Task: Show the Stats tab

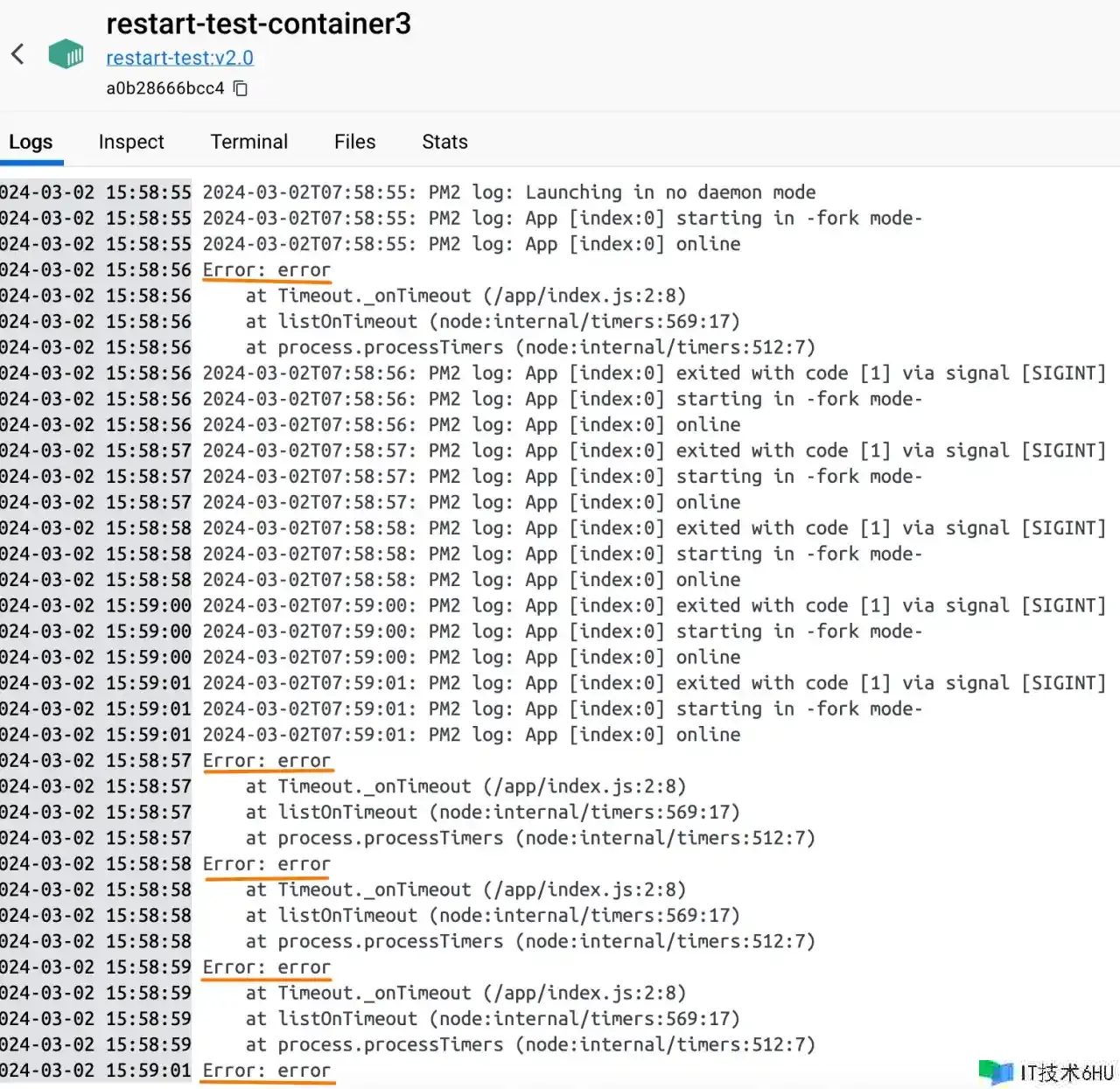Action: coord(444,142)
